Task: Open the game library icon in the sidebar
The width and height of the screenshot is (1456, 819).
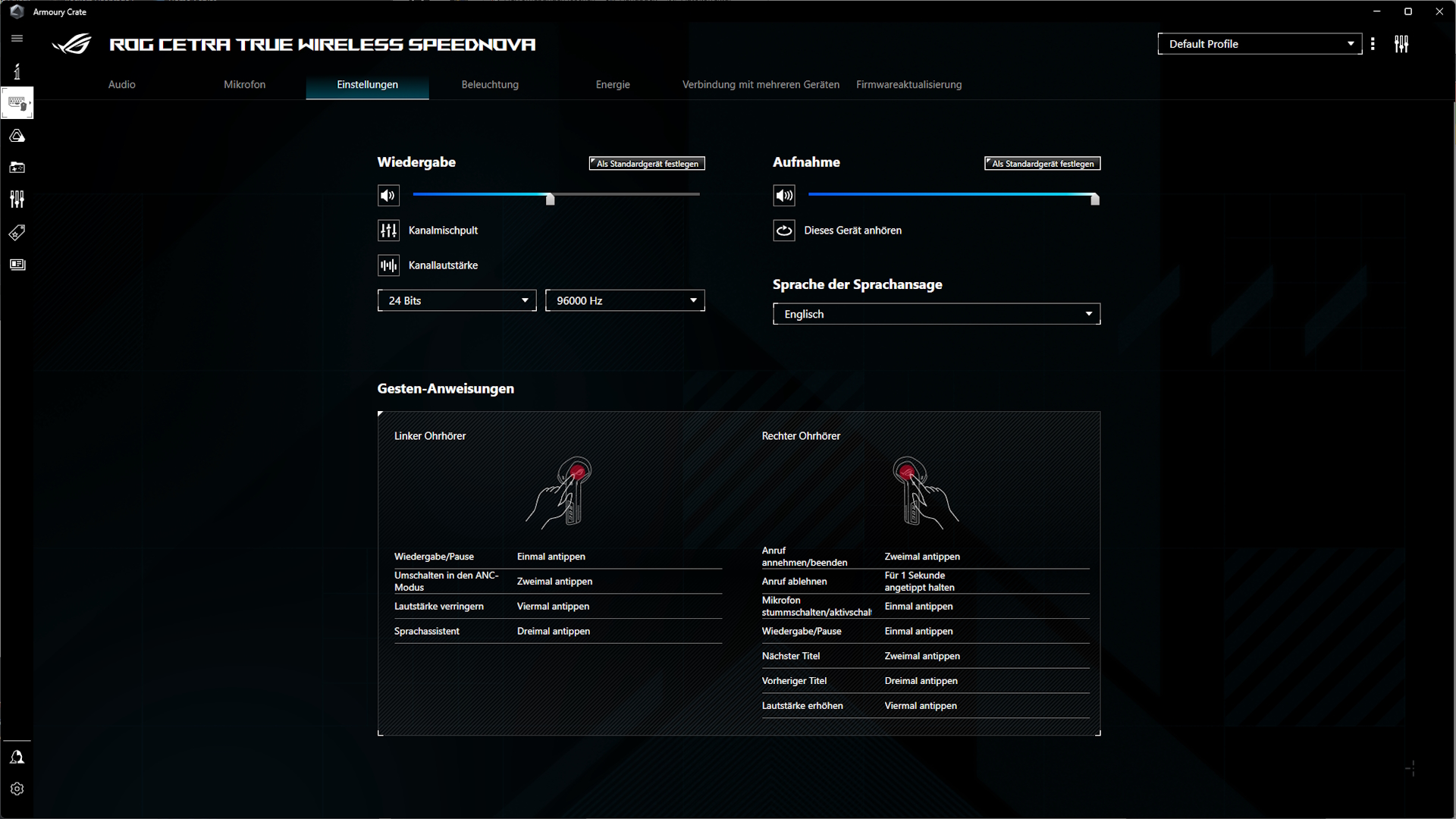Action: [x=17, y=168]
